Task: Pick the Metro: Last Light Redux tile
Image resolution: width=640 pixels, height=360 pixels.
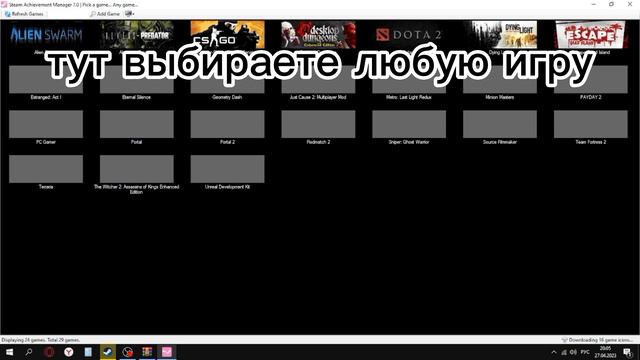Action: (409, 82)
